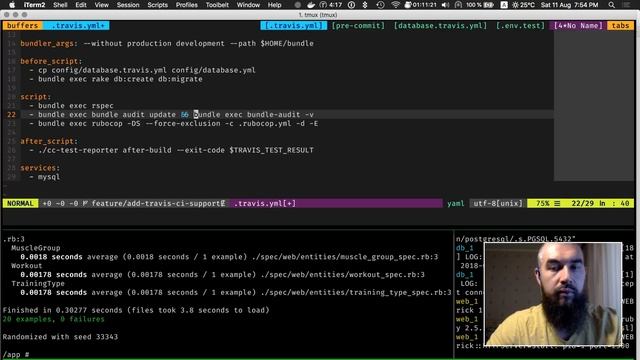This screenshot has height=360, width=640.
Task: Open the Help menu
Action: coord(275,5)
